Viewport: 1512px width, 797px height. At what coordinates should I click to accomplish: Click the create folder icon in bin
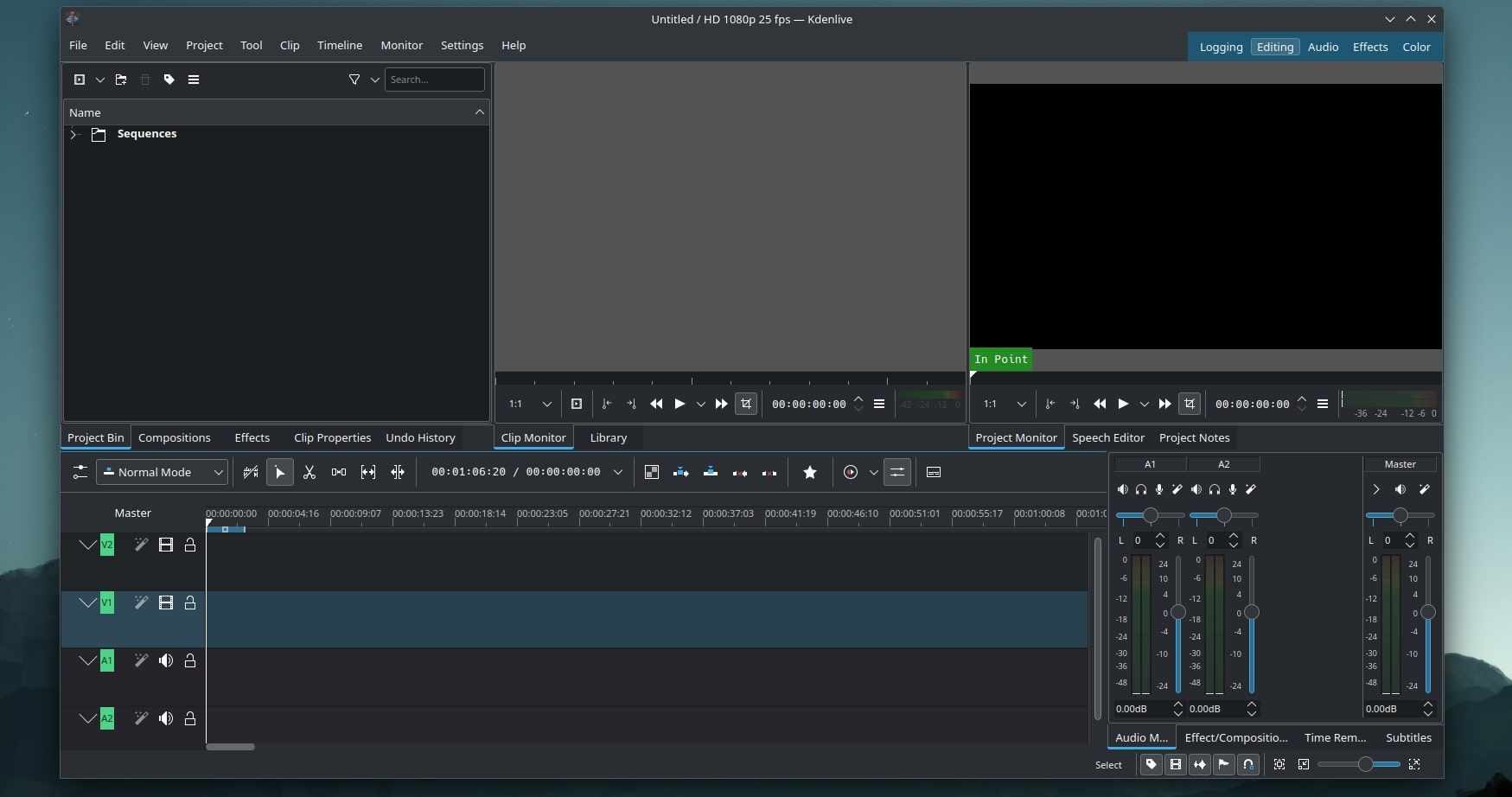coord(121,80)
